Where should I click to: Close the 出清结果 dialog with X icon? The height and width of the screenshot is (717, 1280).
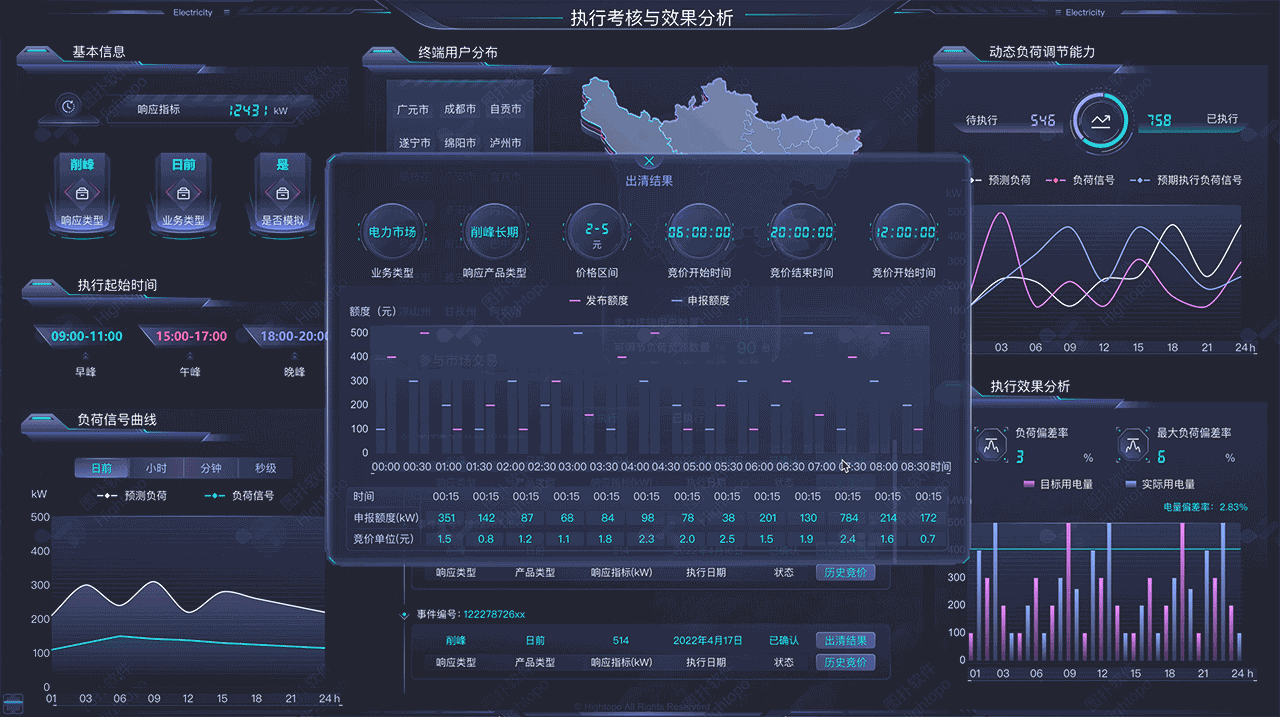[x=649, y=161]
